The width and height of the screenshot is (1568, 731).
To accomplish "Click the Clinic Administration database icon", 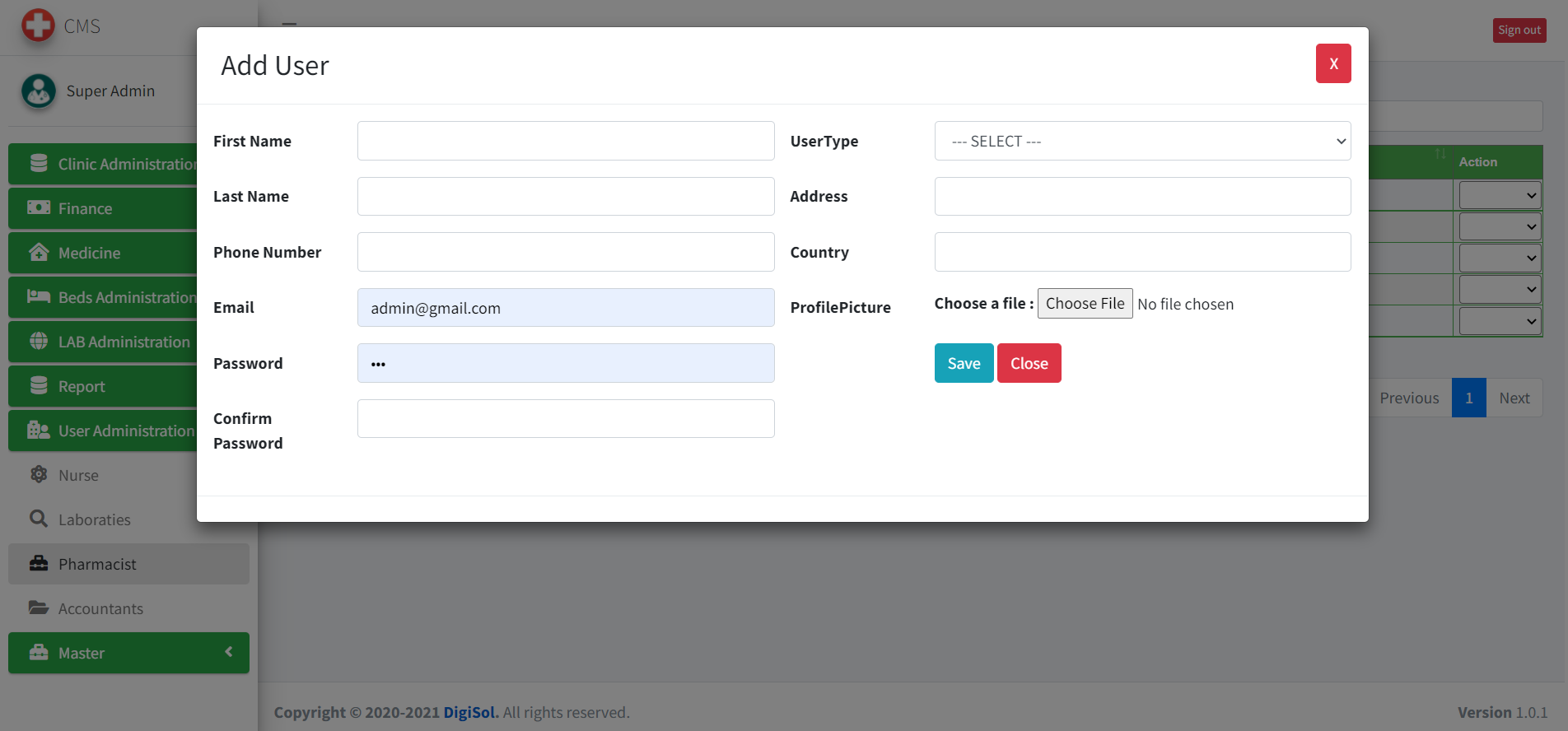I will coord(39,163).
